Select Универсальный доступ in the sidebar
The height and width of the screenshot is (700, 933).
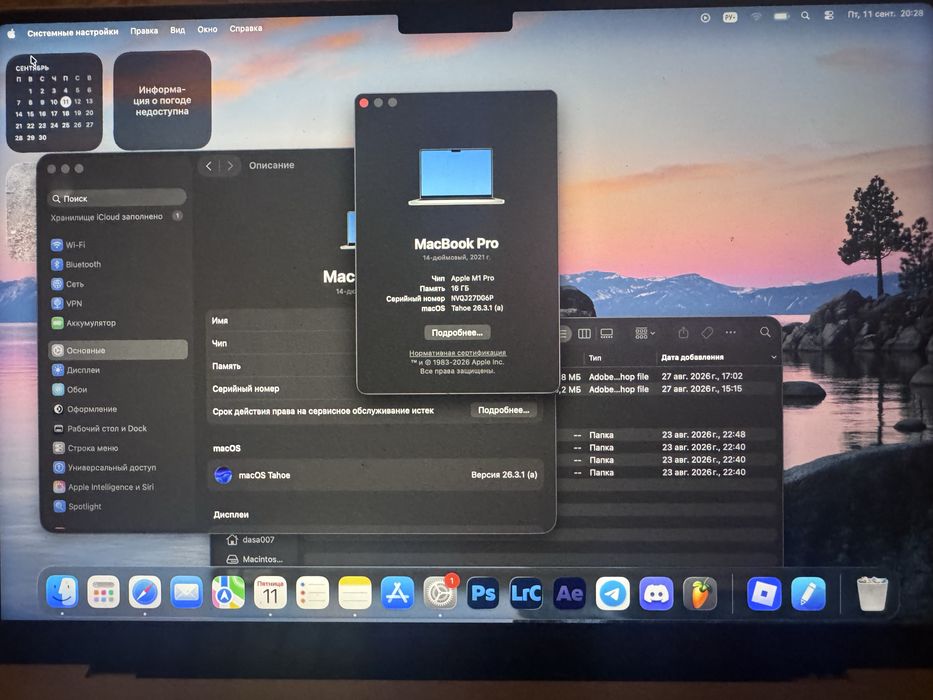coord(119,468)
